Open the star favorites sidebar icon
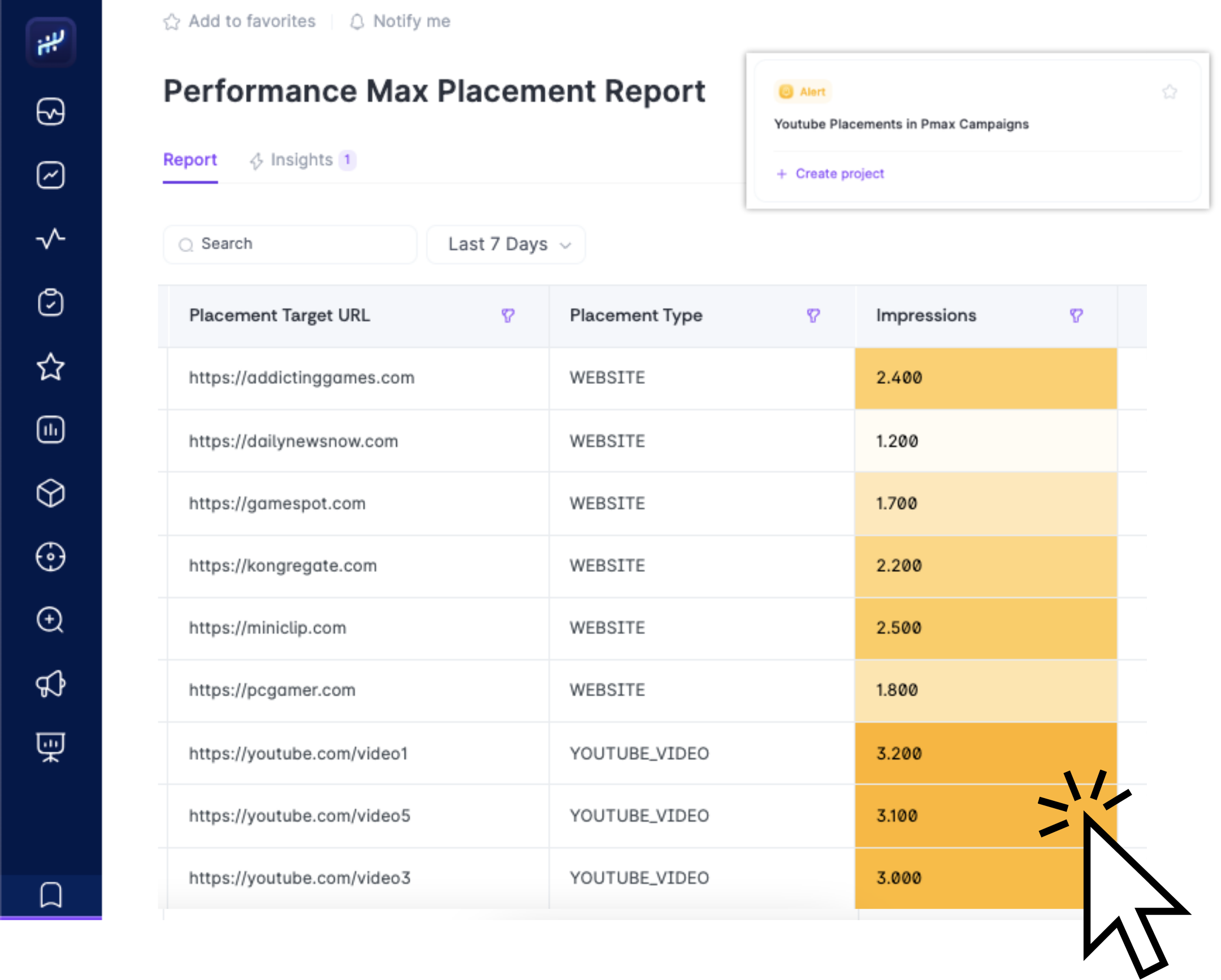 pyautogui.click(x=51, y=367)
